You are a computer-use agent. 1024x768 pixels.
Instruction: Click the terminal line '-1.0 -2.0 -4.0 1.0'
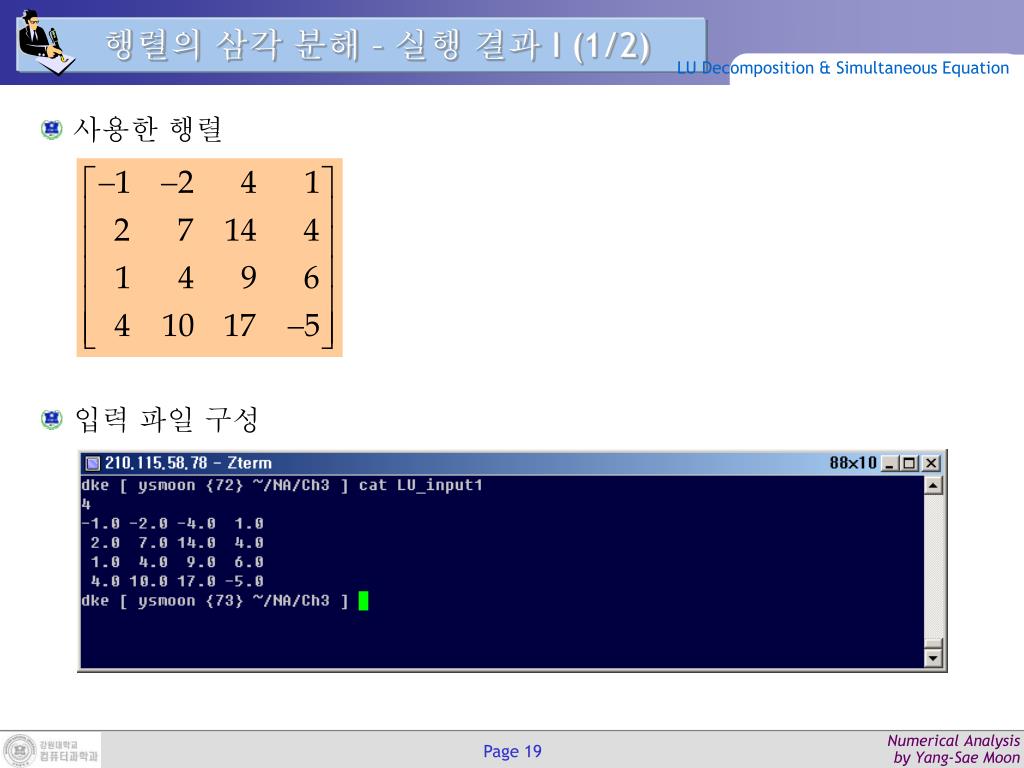(172, 524)
